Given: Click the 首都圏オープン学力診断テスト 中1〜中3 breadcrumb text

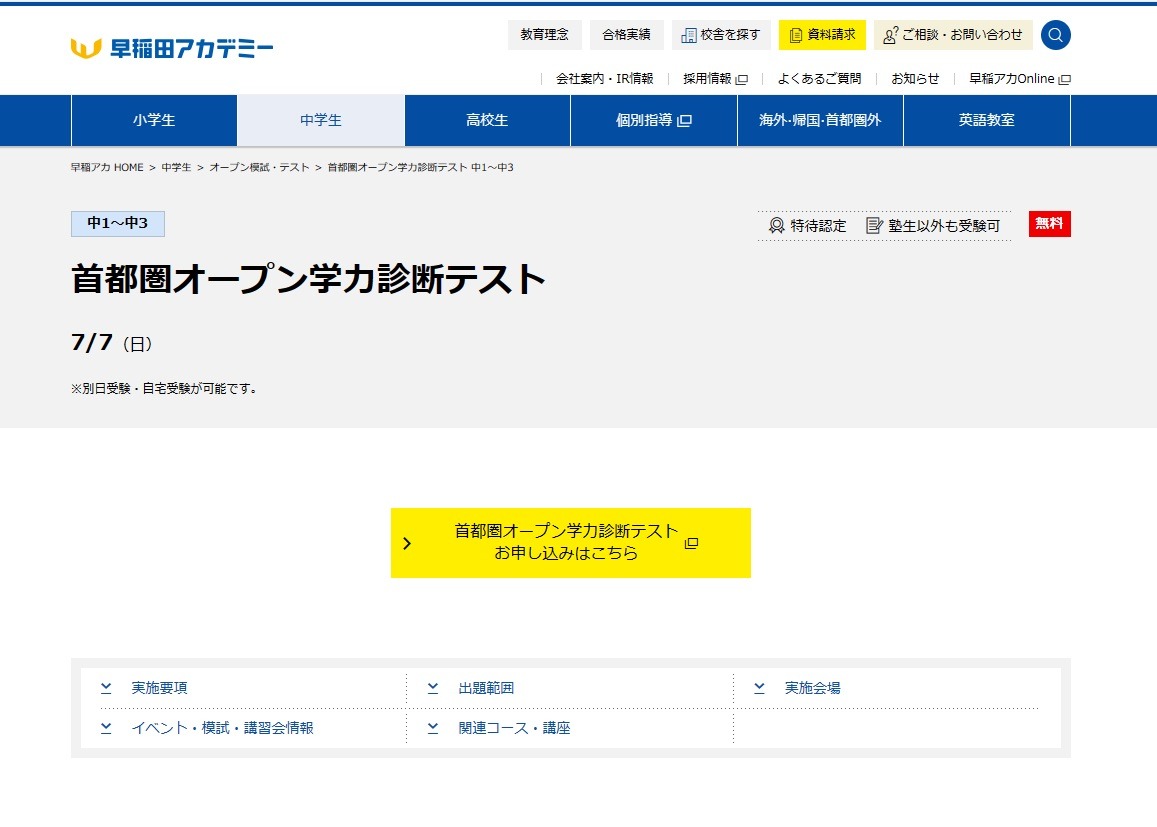Looking at the screenshot, I should [x=421, y=167].
